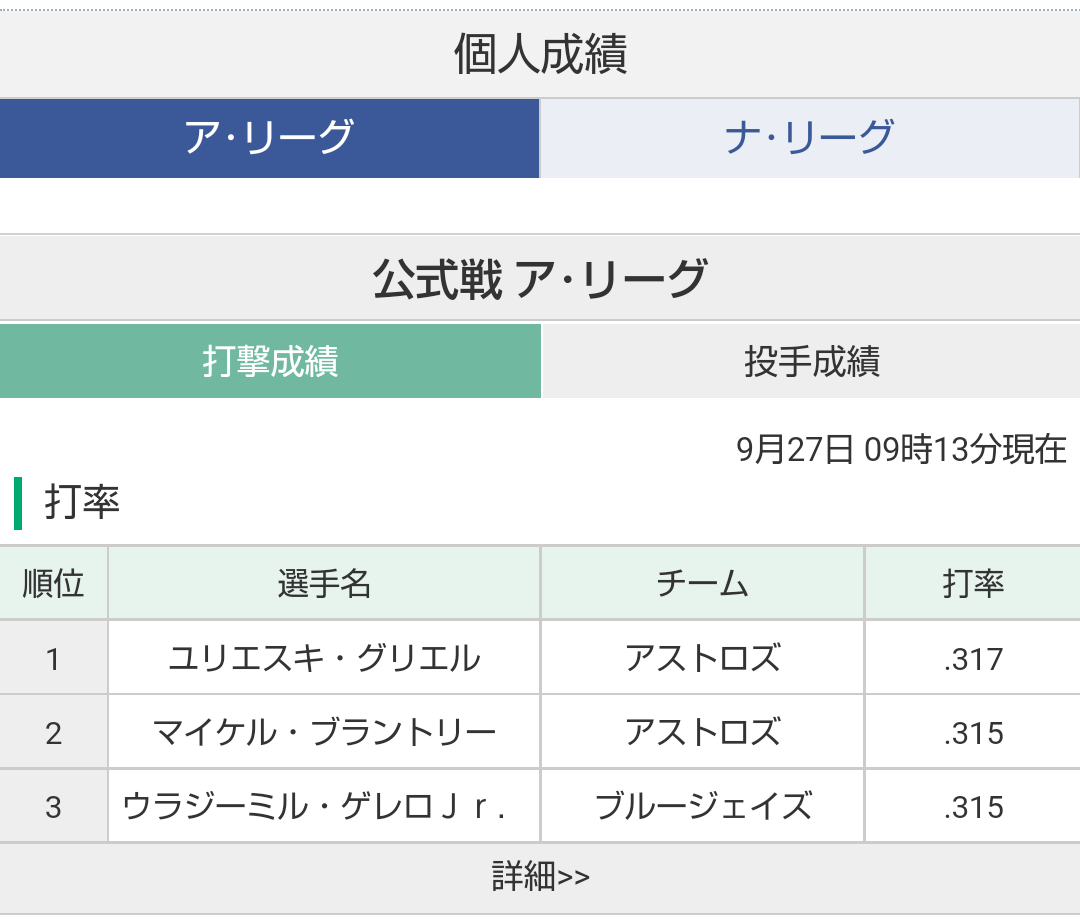Click the 9月27日 09時13分現在 timestamp
This screenshot has width=1080, height=921.
[x=901, y=449]
